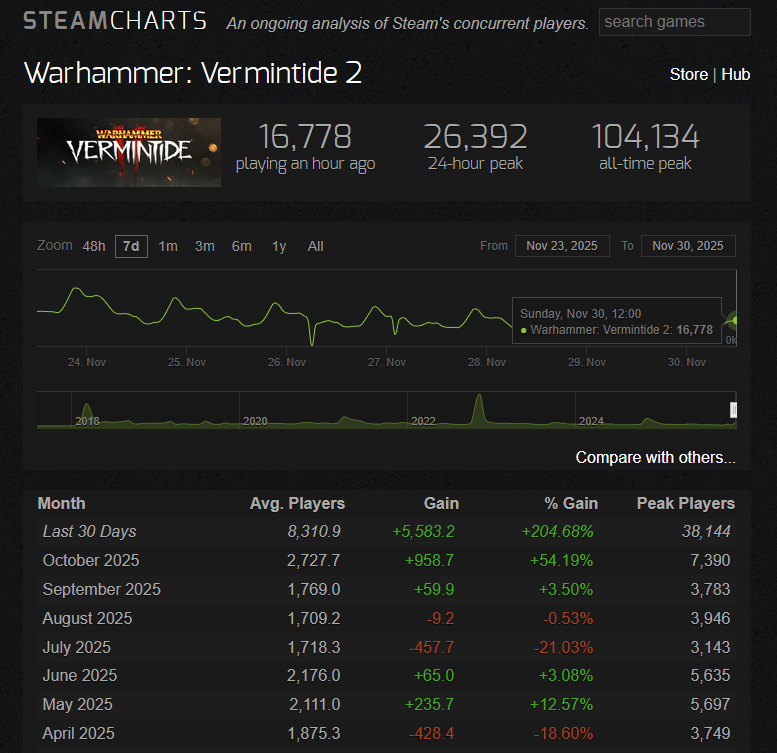Click the % Gain column header
This screenshot has width=777, height=753.
(x=571, y=503)
